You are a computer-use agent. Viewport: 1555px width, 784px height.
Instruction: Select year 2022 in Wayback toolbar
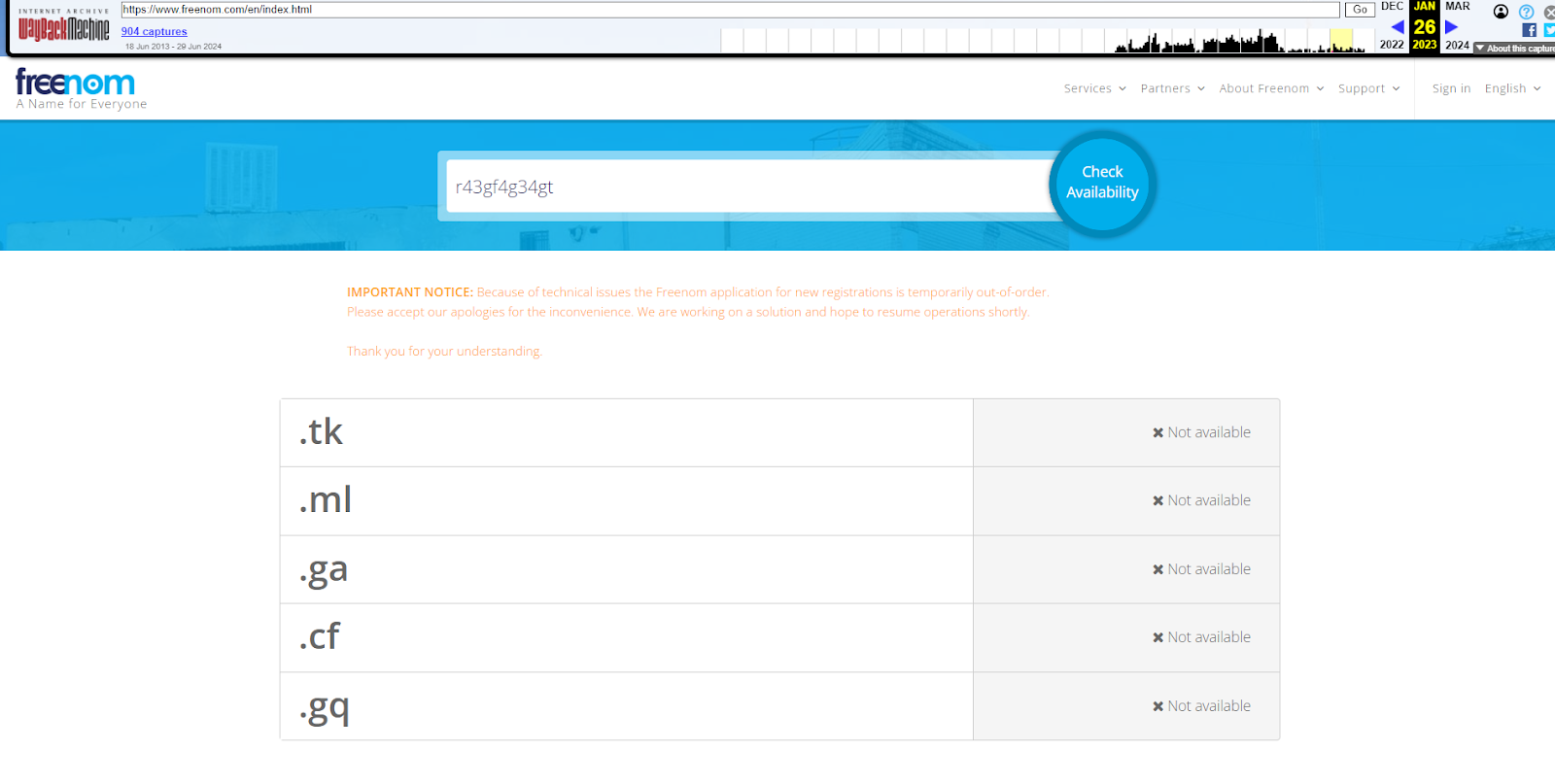(x=1392, y=45)
